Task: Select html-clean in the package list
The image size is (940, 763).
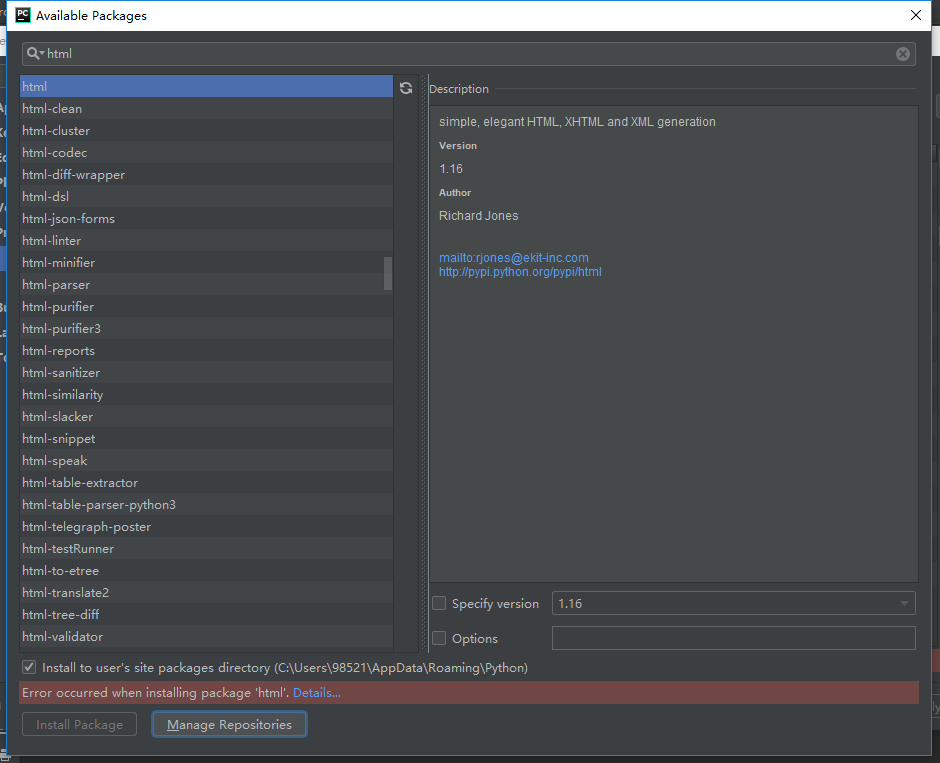Action: (x=206, y=108)
